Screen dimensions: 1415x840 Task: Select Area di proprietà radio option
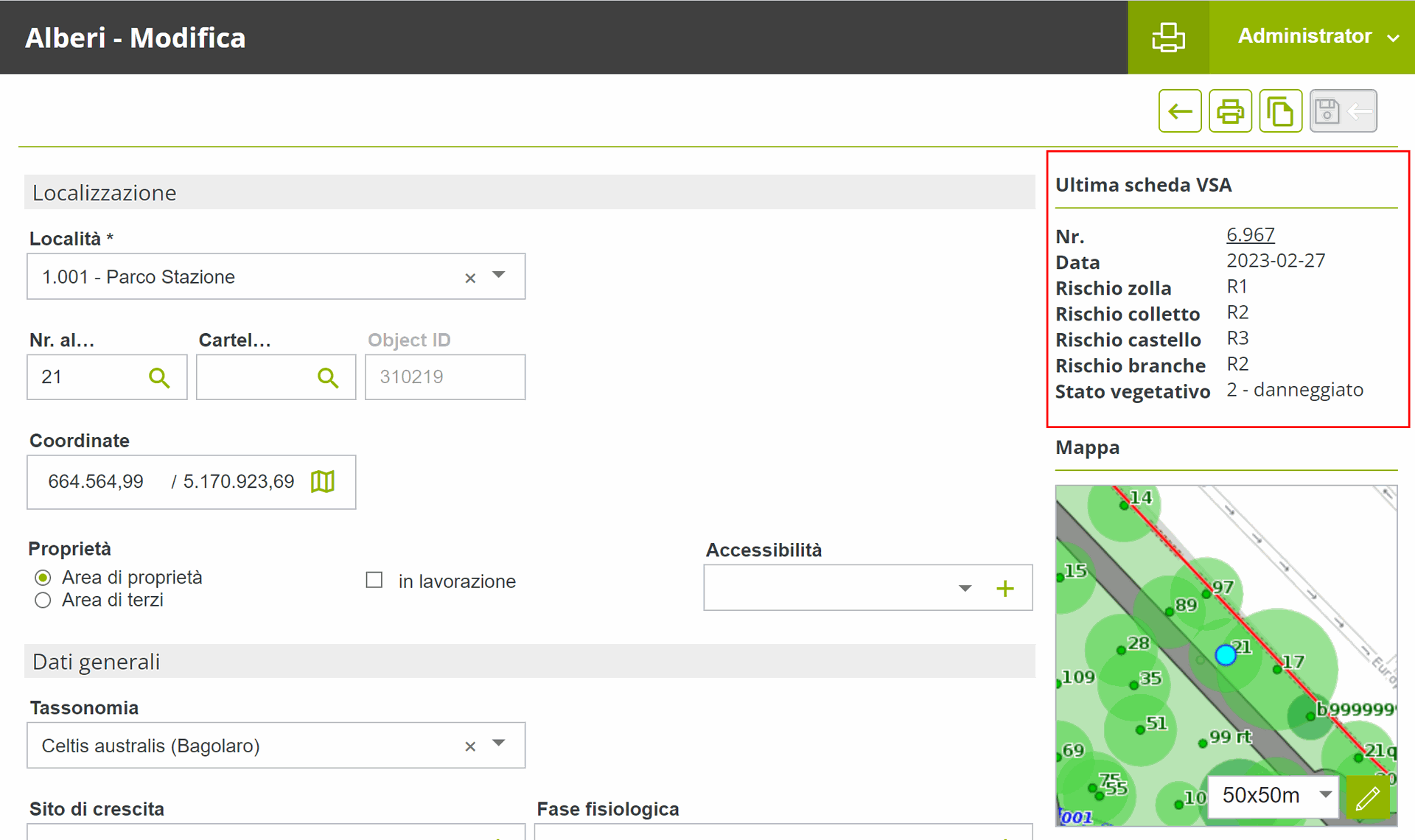43,578
